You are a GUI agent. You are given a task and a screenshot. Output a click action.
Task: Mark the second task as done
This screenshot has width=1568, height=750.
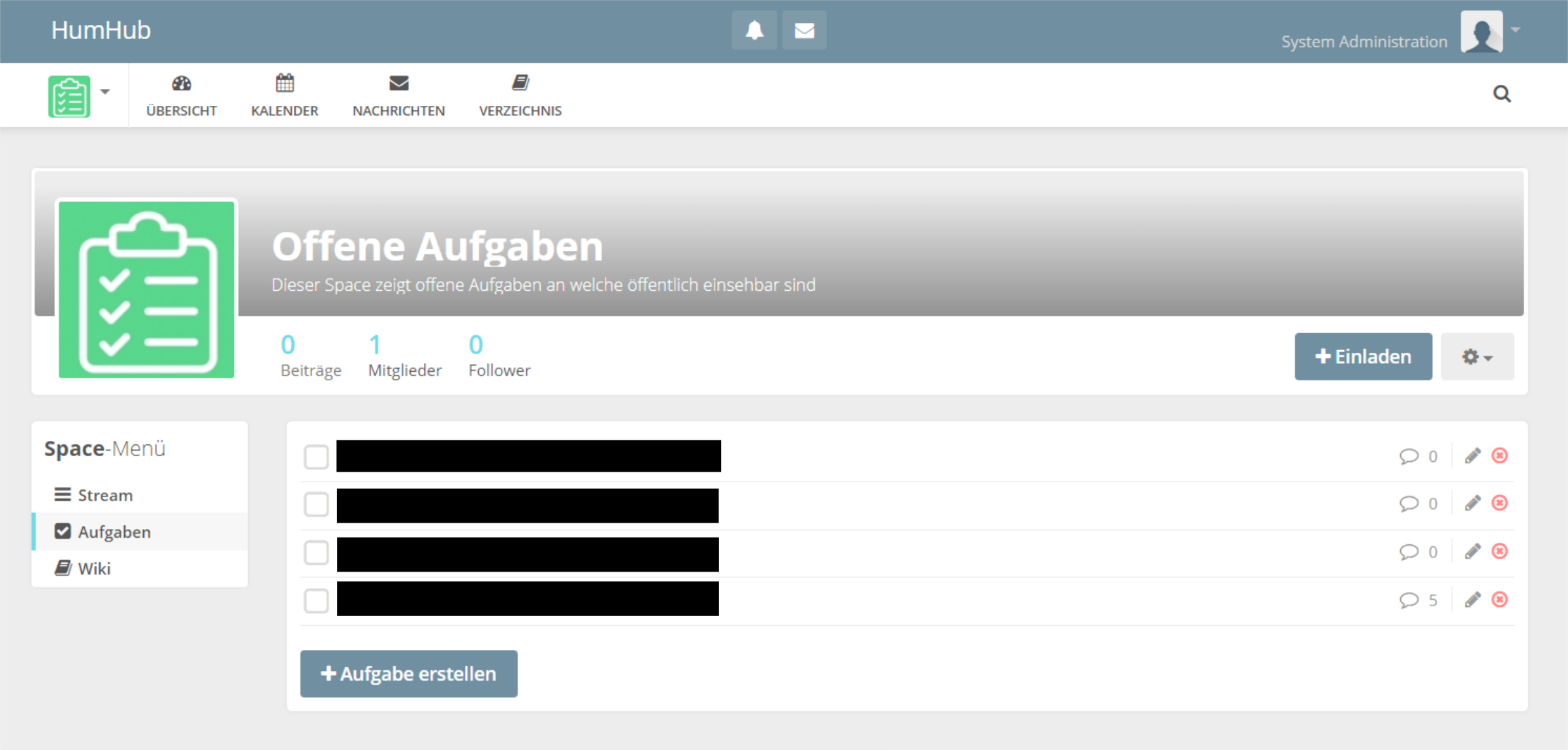[317, 504]
